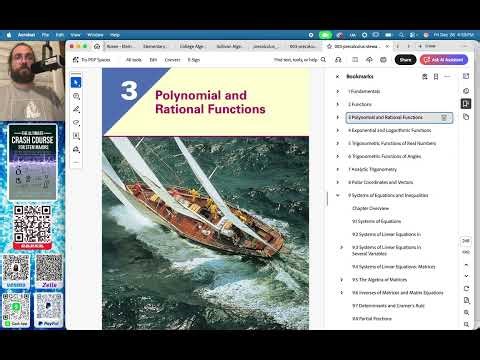Open the save/print document icon in top bar
This screenshot has height=360, width=480.
(355, 60)
